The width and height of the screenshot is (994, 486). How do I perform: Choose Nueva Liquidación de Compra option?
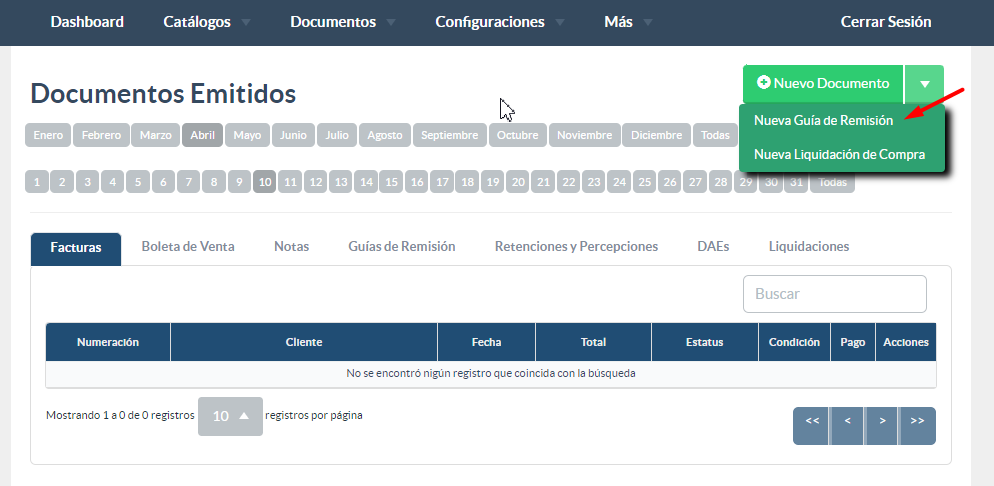click(x=839, y=154)
